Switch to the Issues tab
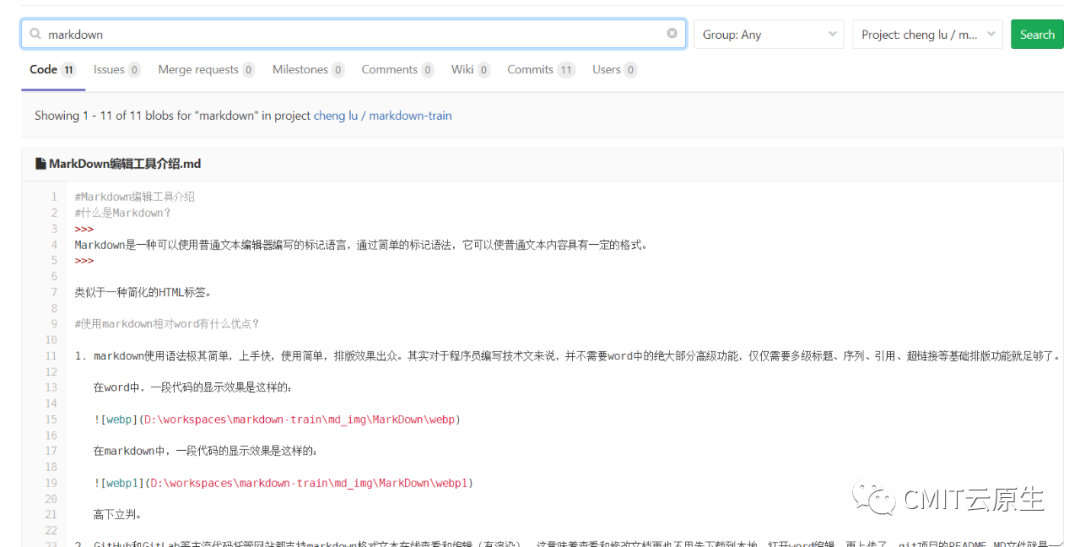This screenshot has width=1080, height=547. click(117, 70)
